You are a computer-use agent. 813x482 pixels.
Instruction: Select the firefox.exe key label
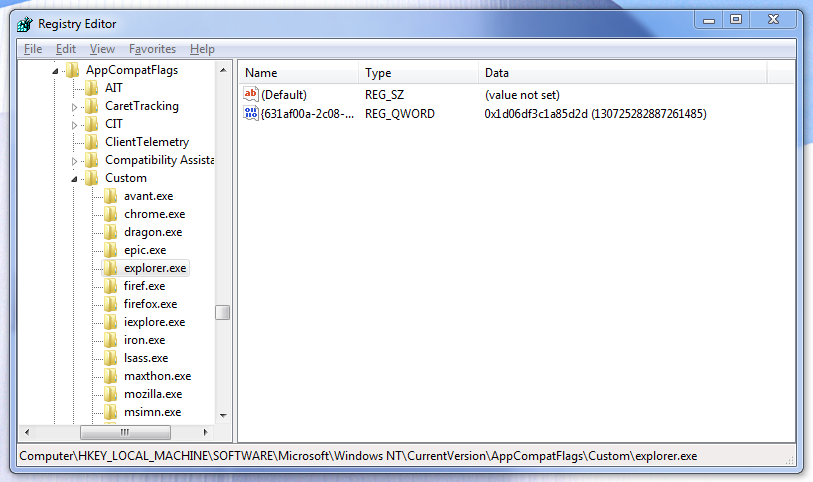(150, 304)
